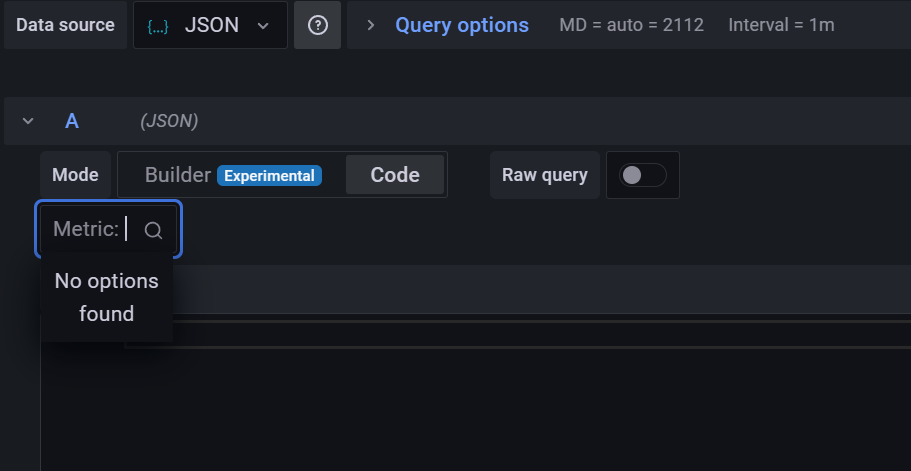Switch to Builder mode

[178, 175]
